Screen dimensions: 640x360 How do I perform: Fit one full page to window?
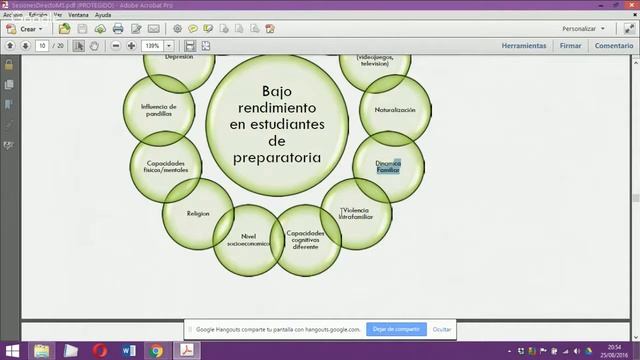(x=206, y=46)
